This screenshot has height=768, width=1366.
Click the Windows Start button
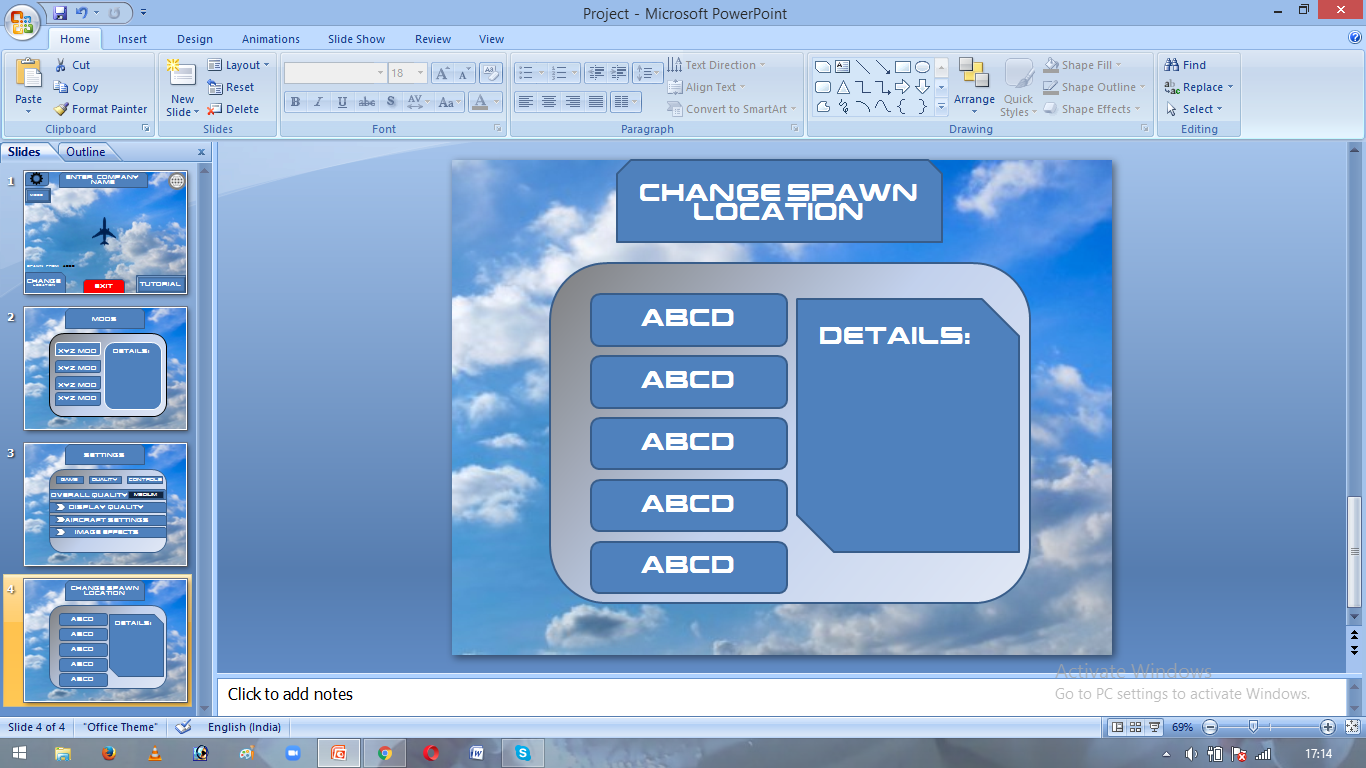pos(18,753)
